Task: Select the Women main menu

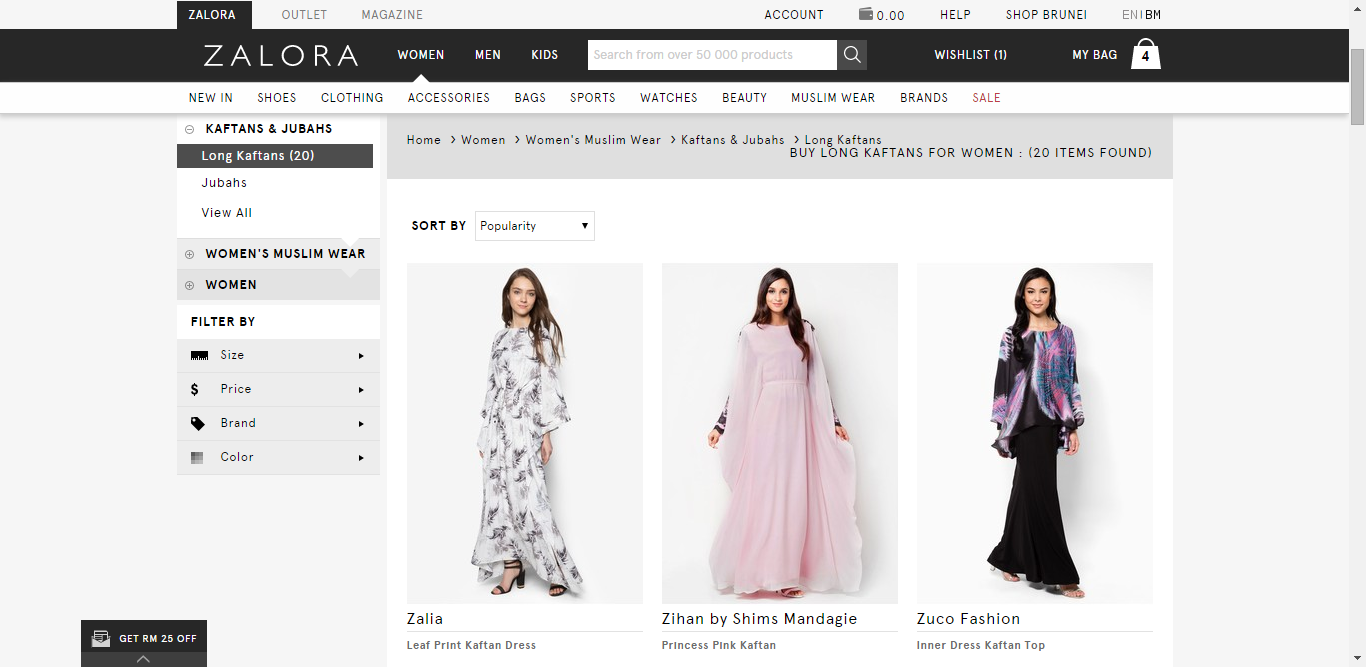Action: point(421,55)
